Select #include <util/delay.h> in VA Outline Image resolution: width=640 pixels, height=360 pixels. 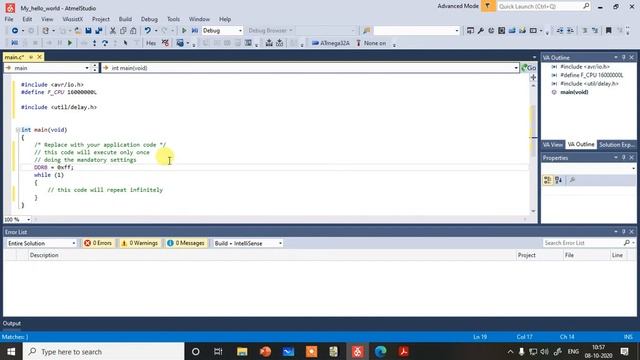589,84
